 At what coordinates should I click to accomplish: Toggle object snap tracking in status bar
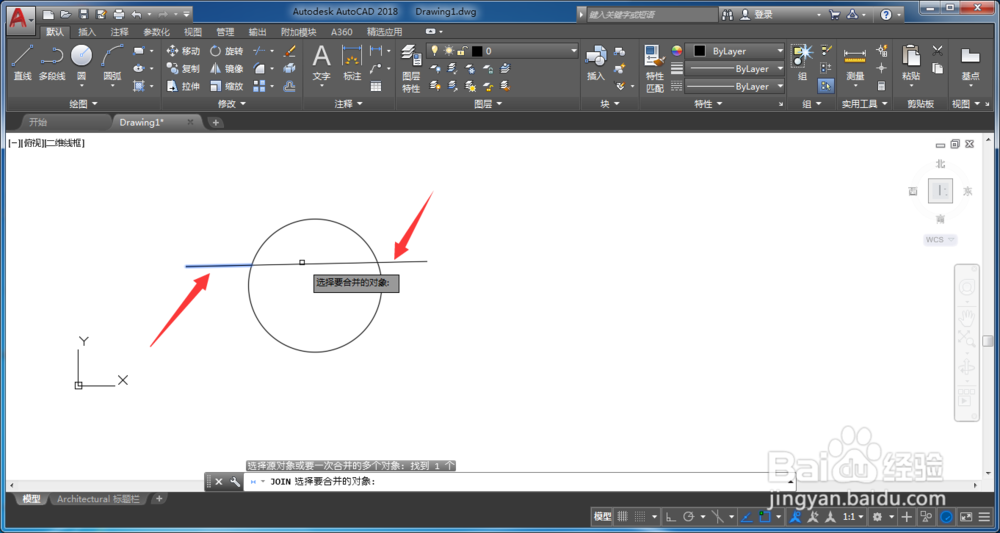[x=746, y=516]
